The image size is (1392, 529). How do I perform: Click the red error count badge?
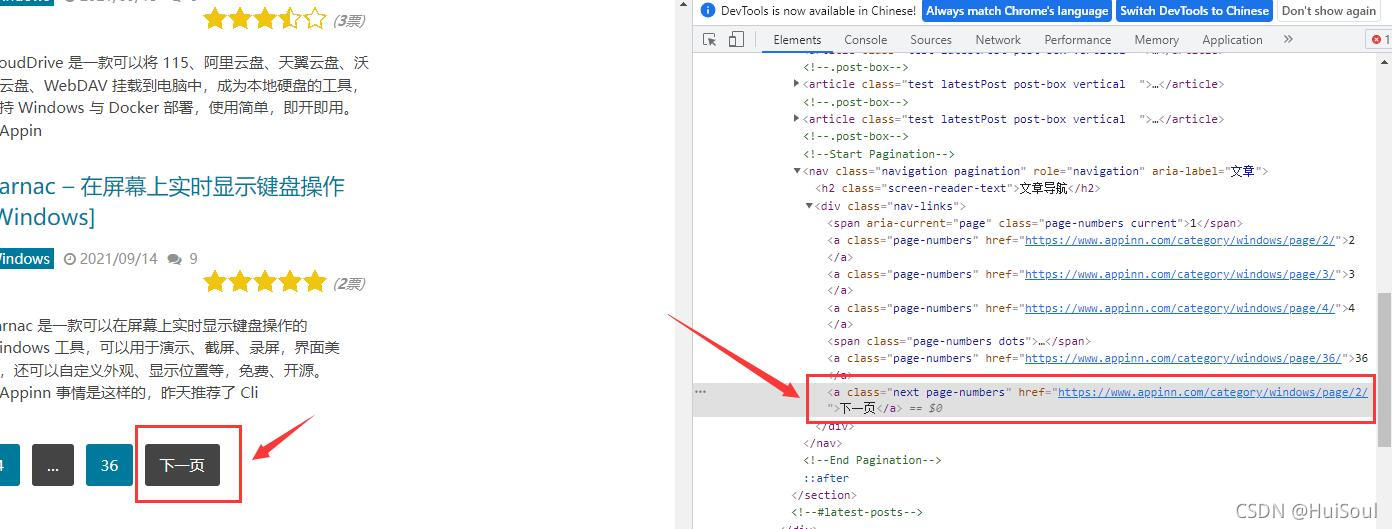1380,40
